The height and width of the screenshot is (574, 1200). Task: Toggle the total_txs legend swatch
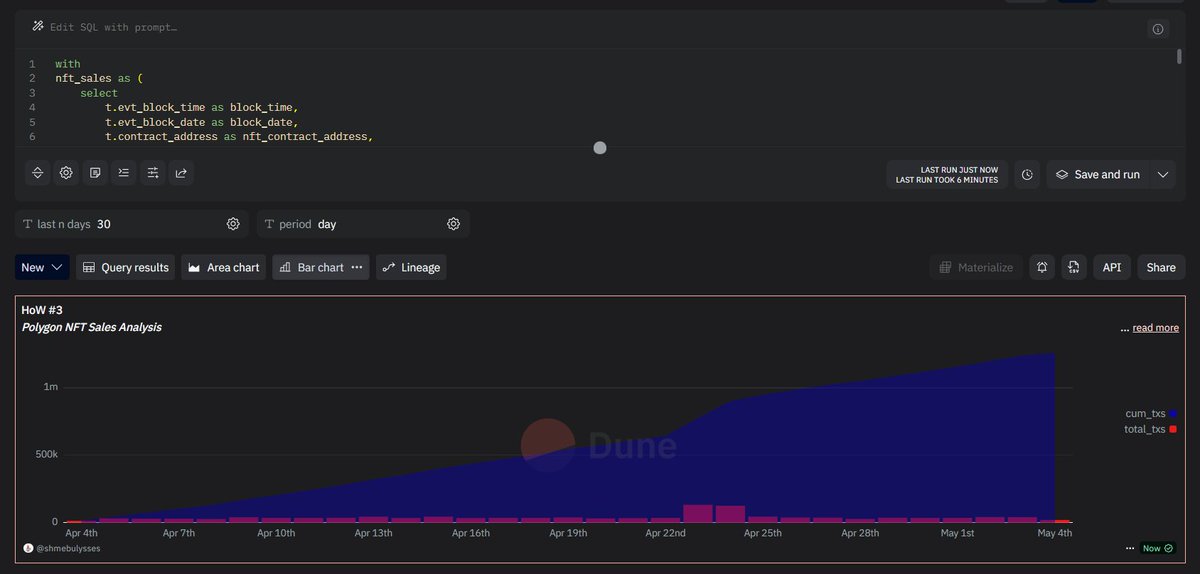pyautogui.click(x=1173, y=429)
